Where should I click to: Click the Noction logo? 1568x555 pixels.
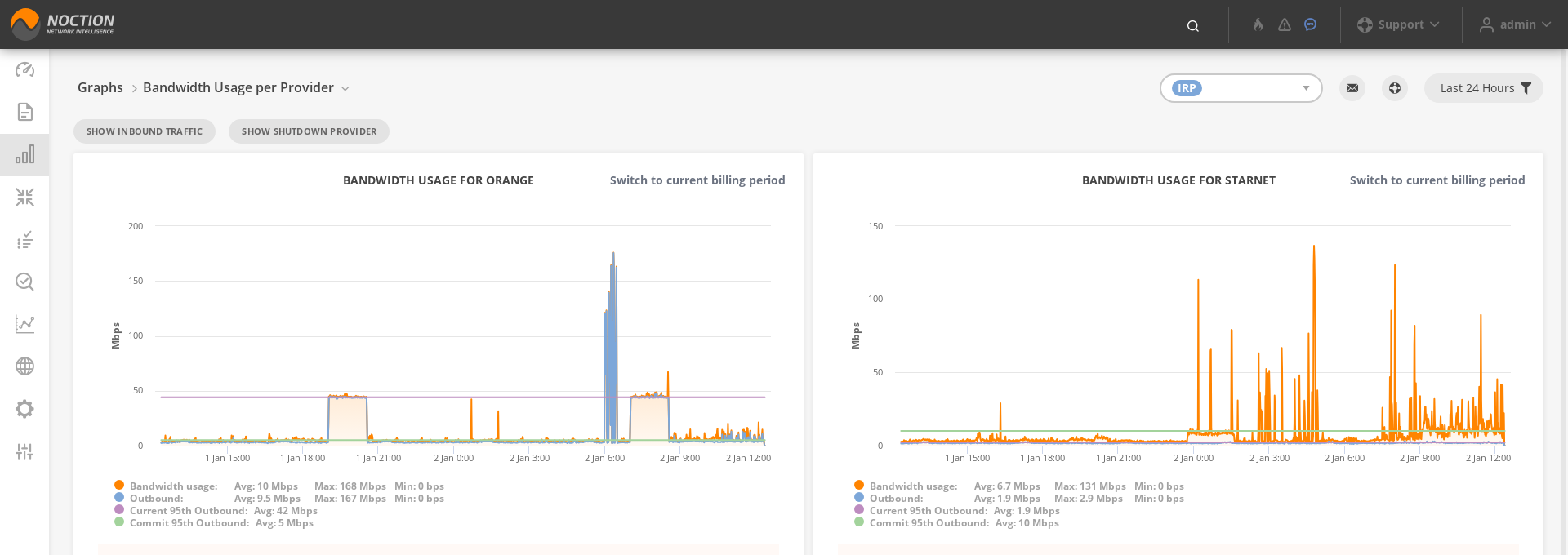coord(62,24)
